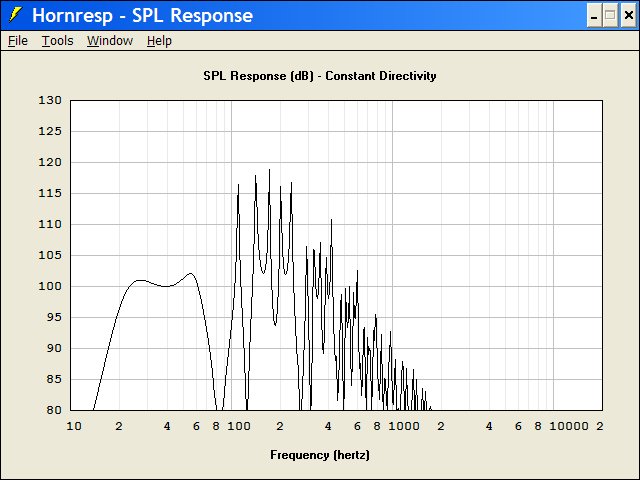Screen dimensions: 640x480
Task: Click the 95 dB axis label
Action: (53, 317)
